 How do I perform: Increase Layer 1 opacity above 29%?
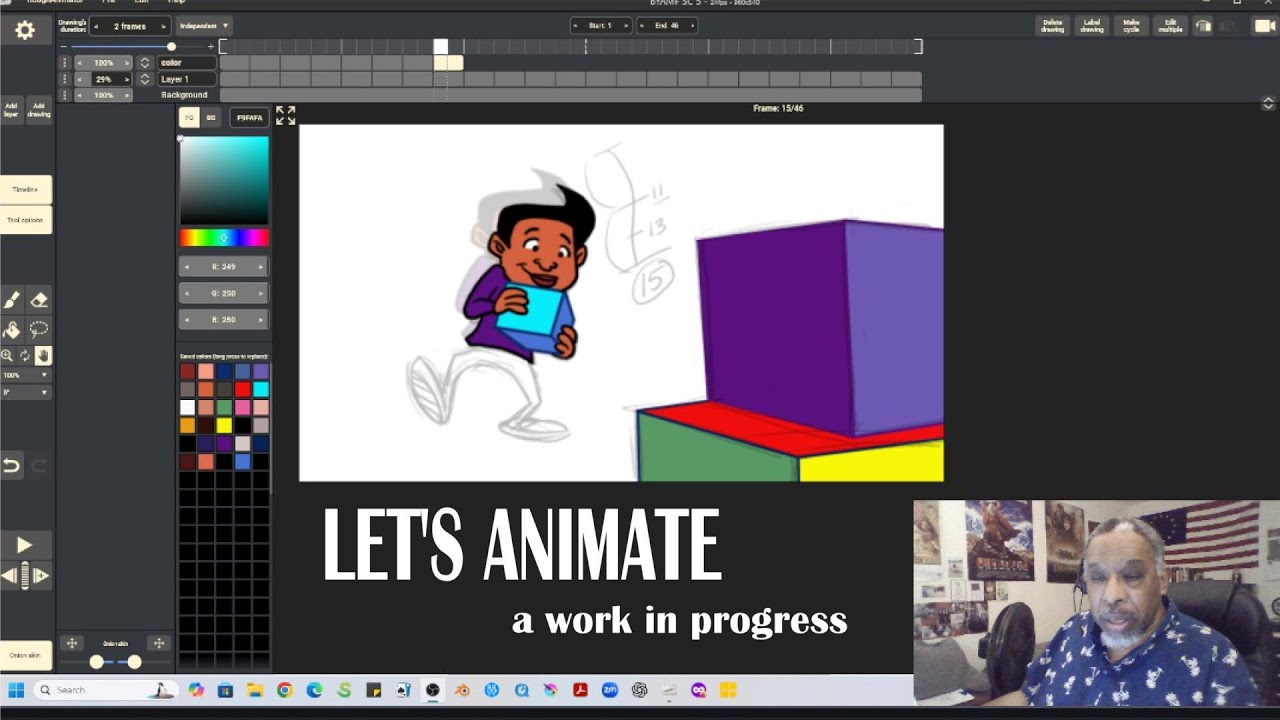(127, 79)
